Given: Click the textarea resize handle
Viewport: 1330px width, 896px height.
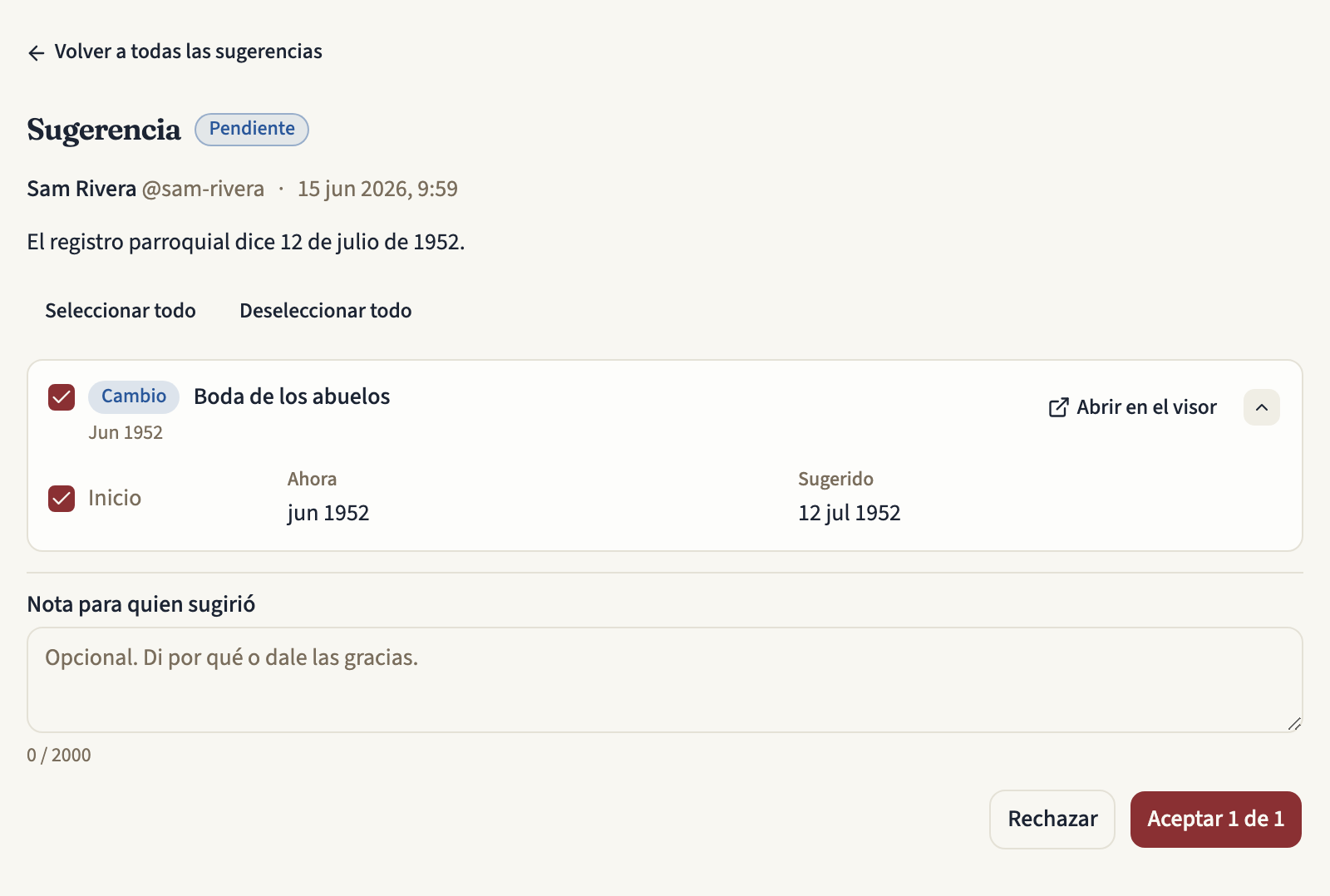Looking at the screenshot, I should [x=1294, y=724].
